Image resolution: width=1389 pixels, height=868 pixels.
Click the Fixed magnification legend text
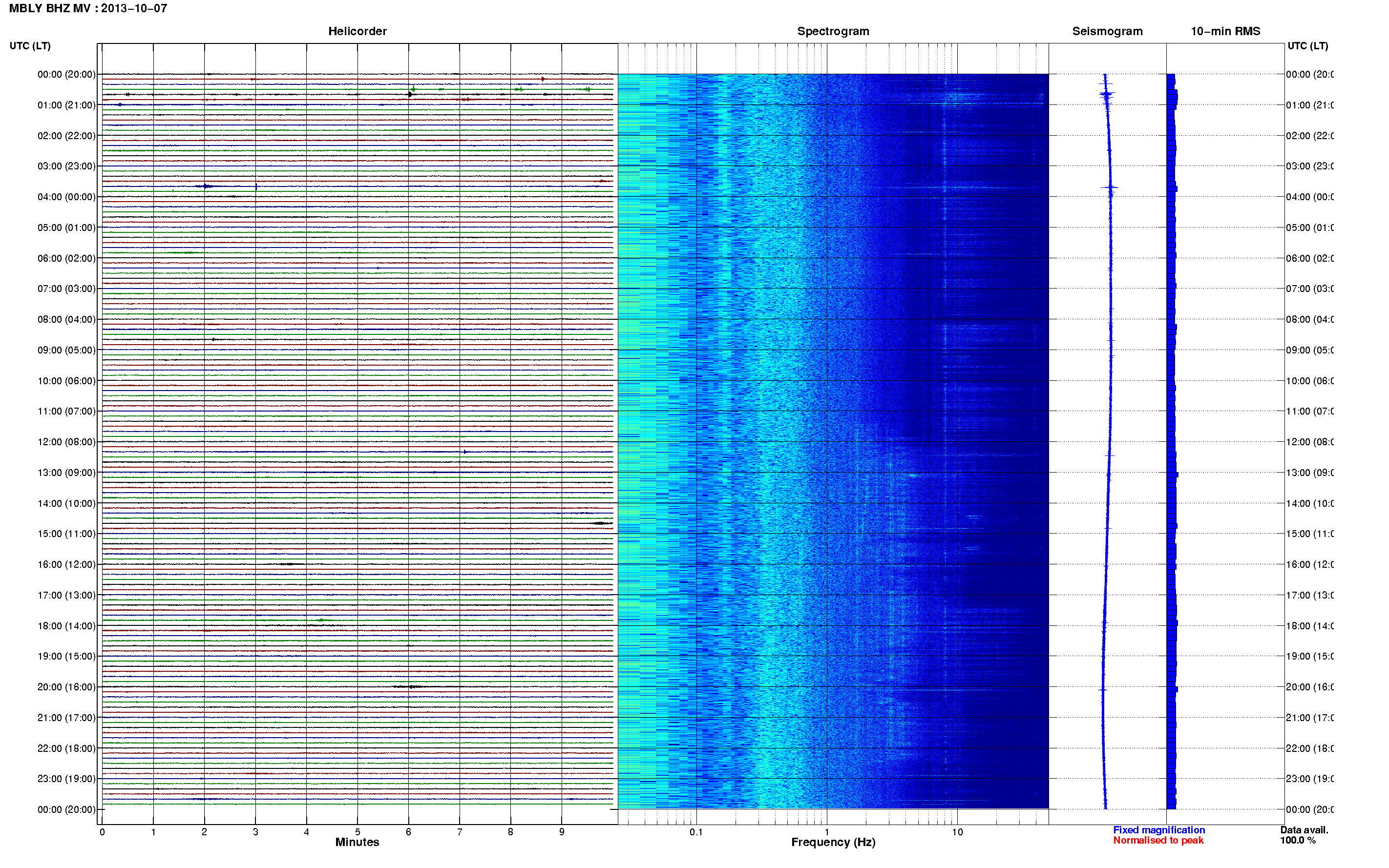(x=1159, y=830)
